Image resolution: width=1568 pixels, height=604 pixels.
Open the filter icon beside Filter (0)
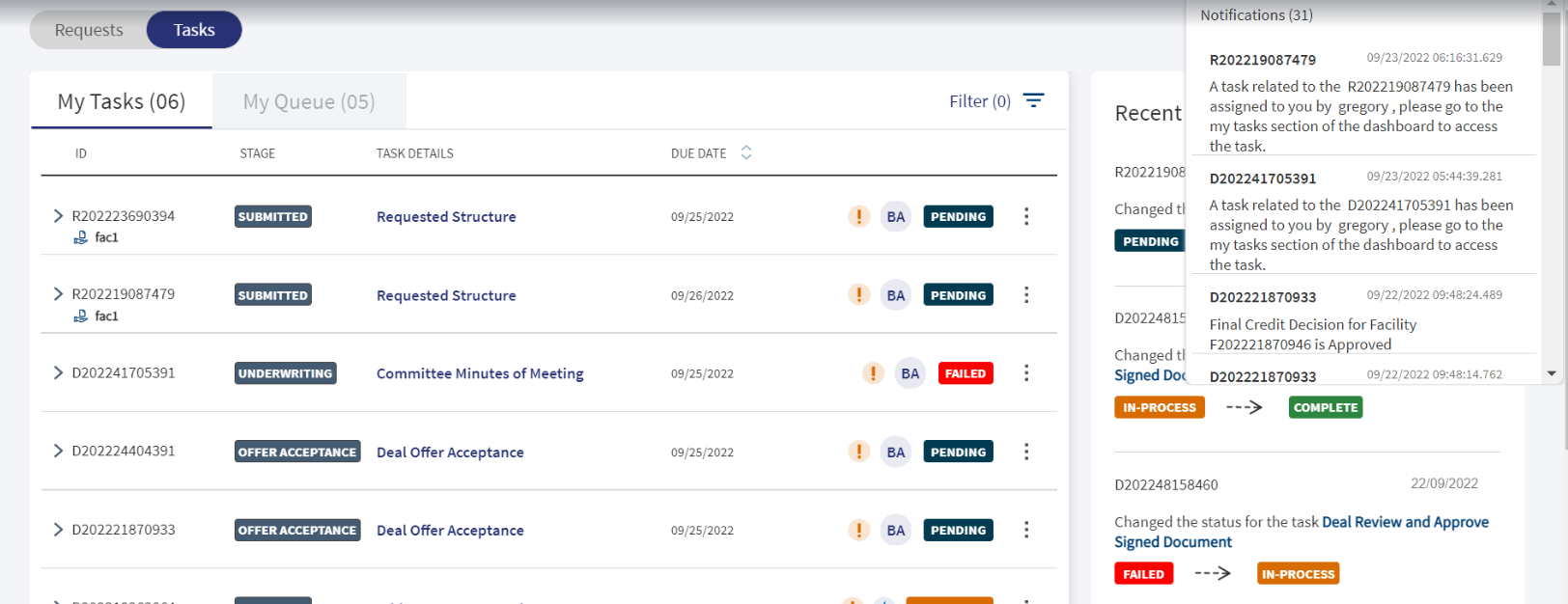coord(1033,100)
